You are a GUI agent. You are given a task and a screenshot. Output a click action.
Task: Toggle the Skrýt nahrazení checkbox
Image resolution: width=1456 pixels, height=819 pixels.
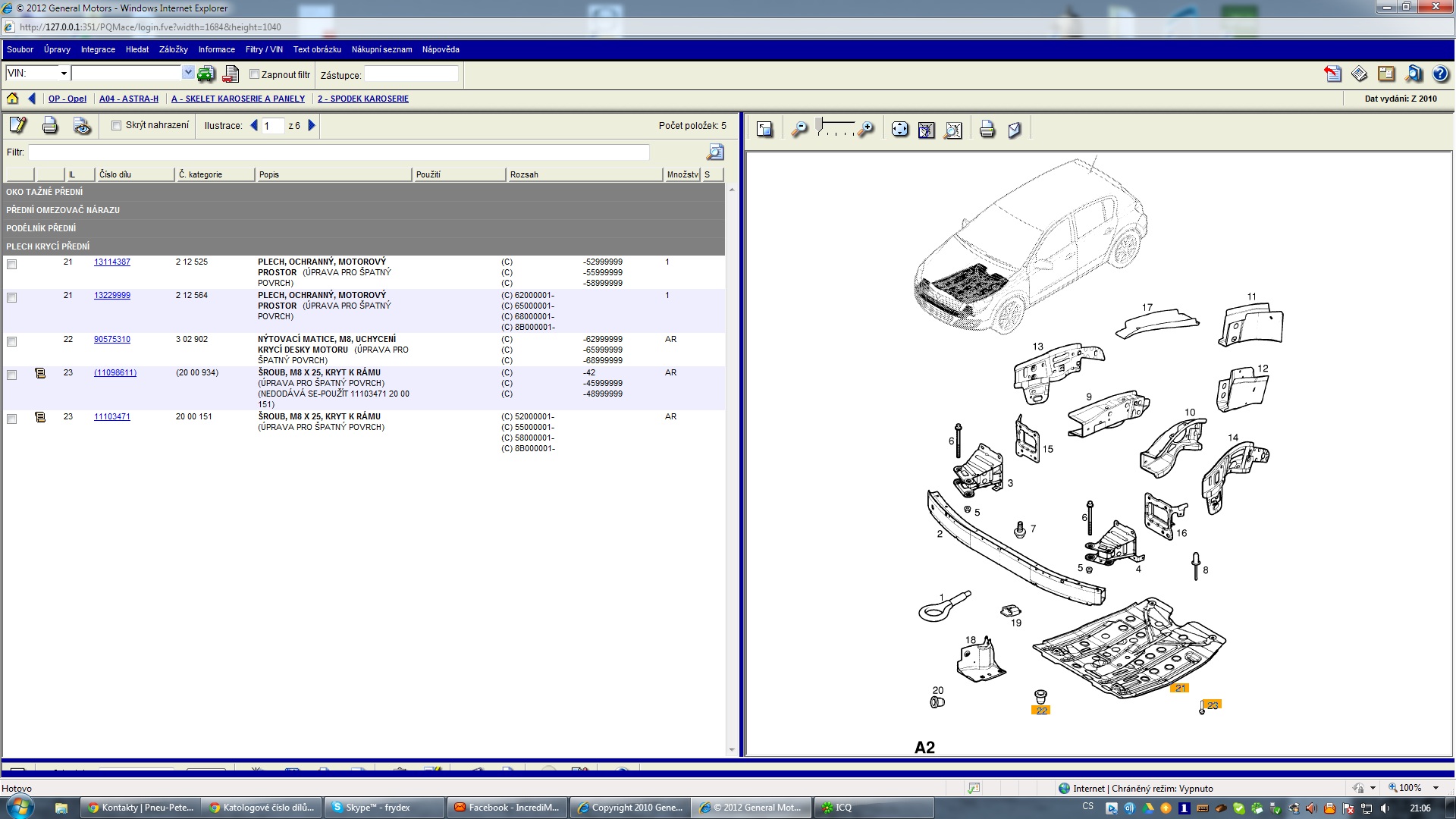click(x=117, y=126)
